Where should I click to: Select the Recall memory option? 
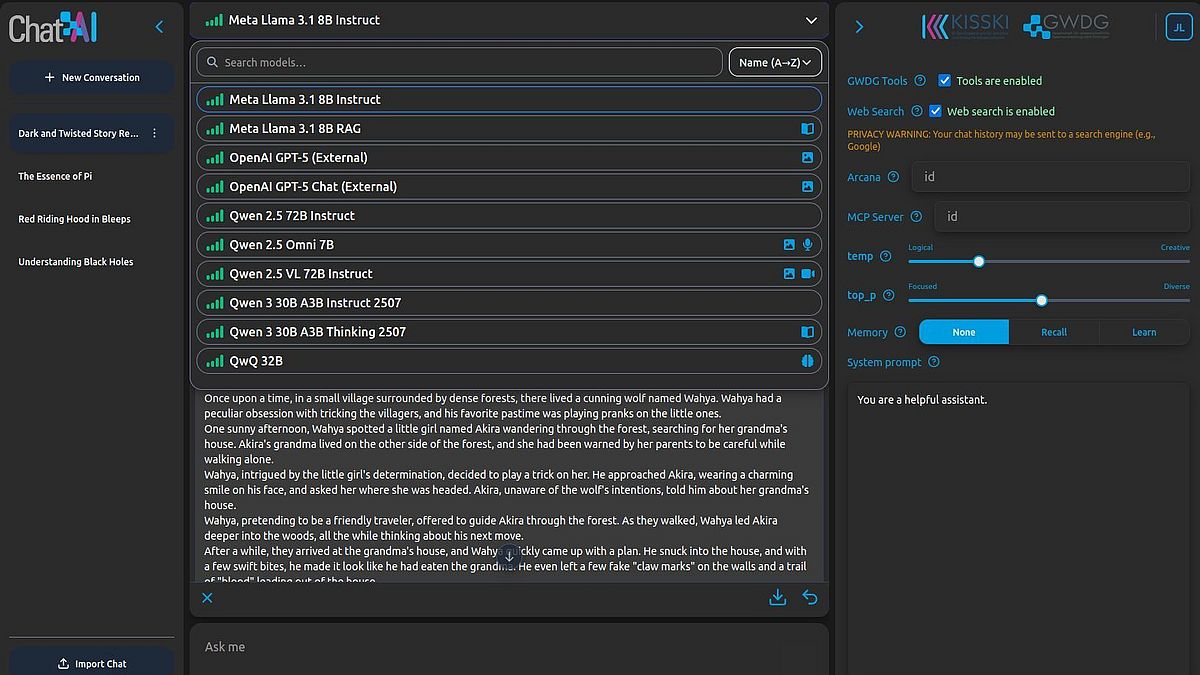[1054, 332]
